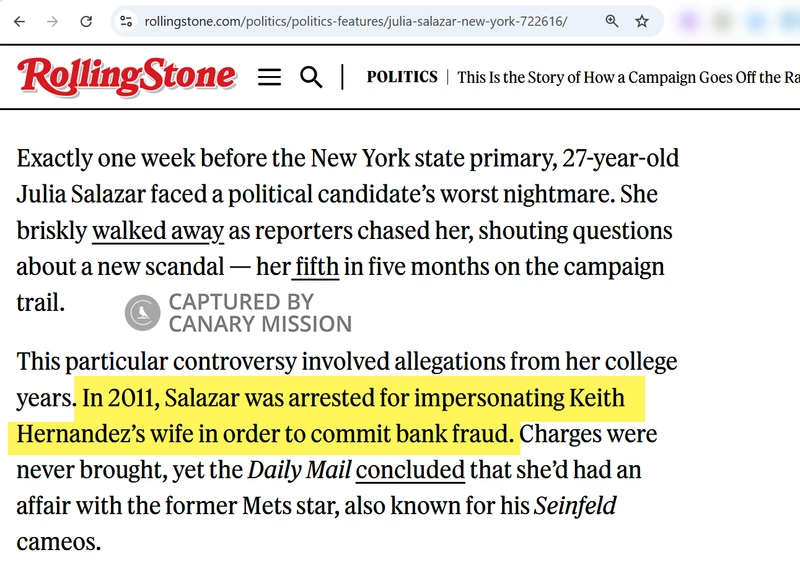Follow the "walked away" link
Screen dimensions: 800x574
[158, 231]
